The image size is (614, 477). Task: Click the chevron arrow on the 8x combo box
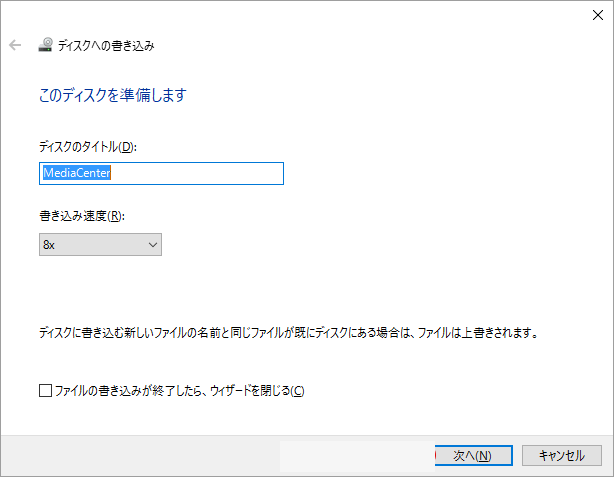pyautogui.click(x=152, y=244)
